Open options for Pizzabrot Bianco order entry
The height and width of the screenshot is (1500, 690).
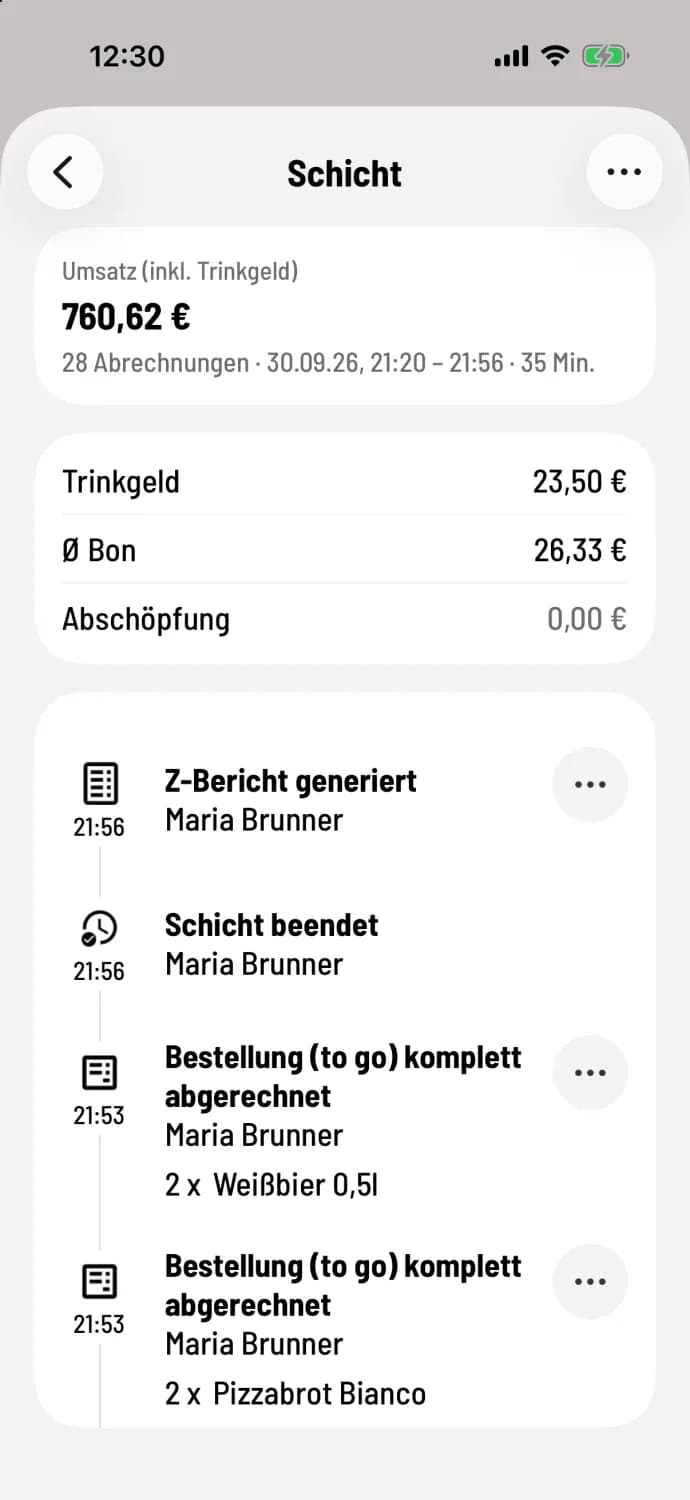pyautogui.click(x=590, y=1282)
